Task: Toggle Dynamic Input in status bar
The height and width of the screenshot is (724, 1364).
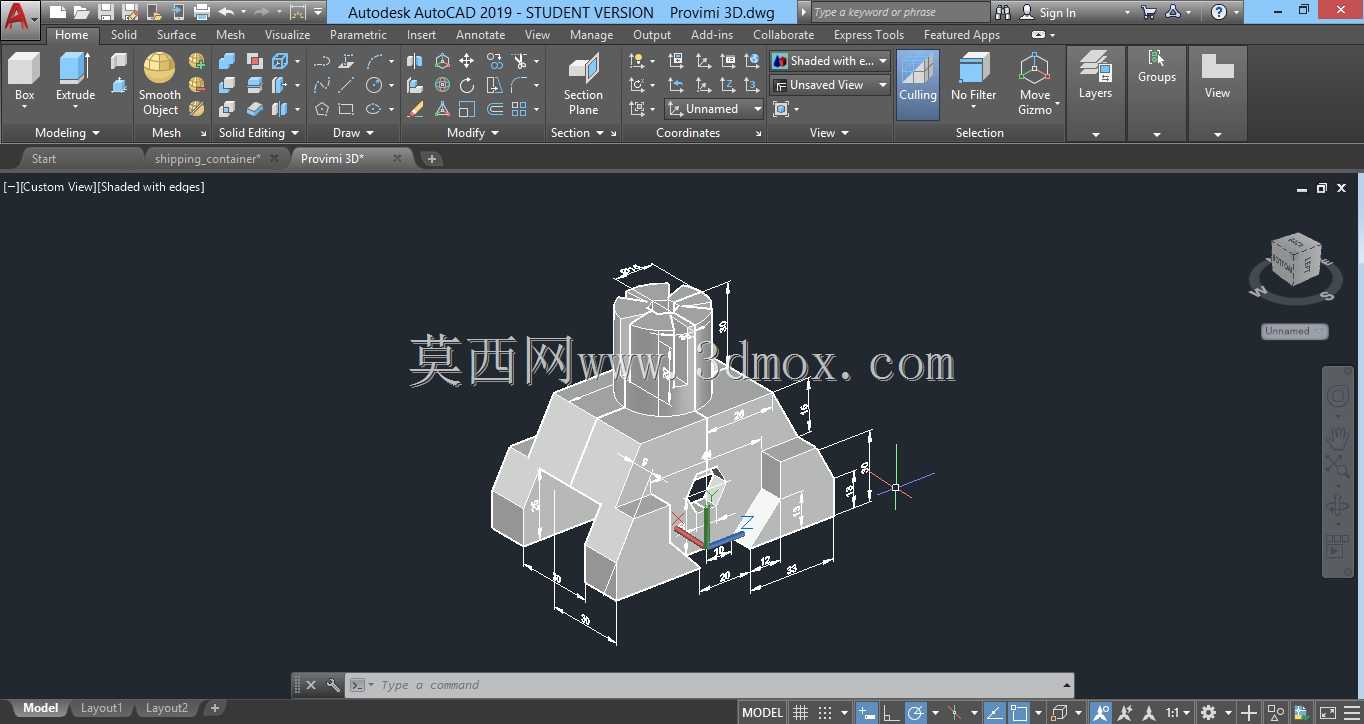Action: [x=867, y=712]
